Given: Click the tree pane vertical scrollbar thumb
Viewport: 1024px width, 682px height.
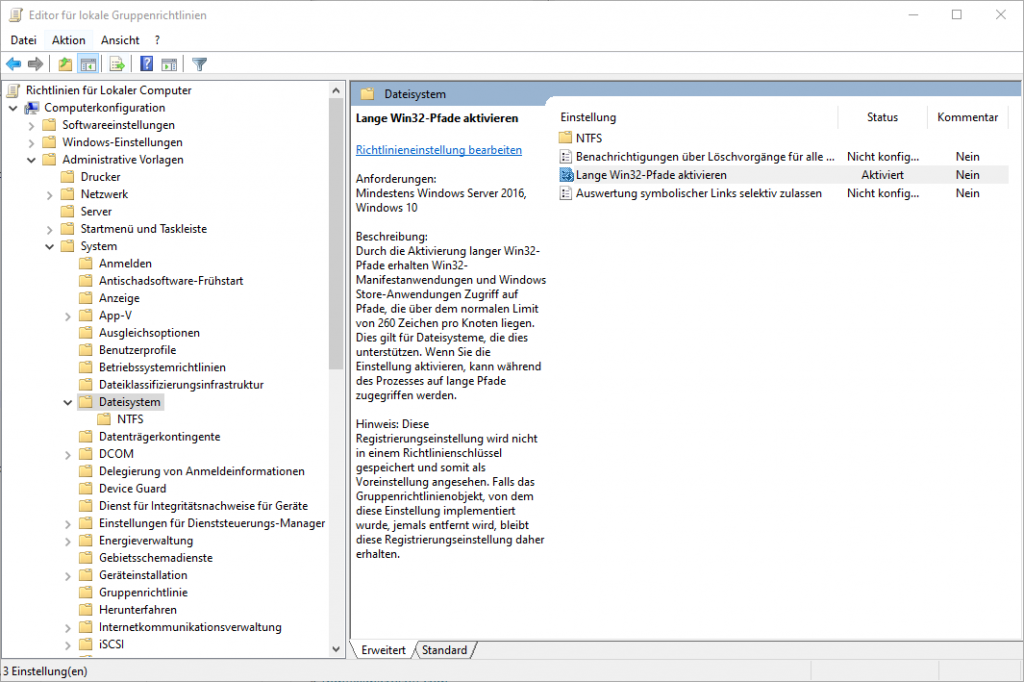Looking at the screenshot, I should tap(336, 235).
